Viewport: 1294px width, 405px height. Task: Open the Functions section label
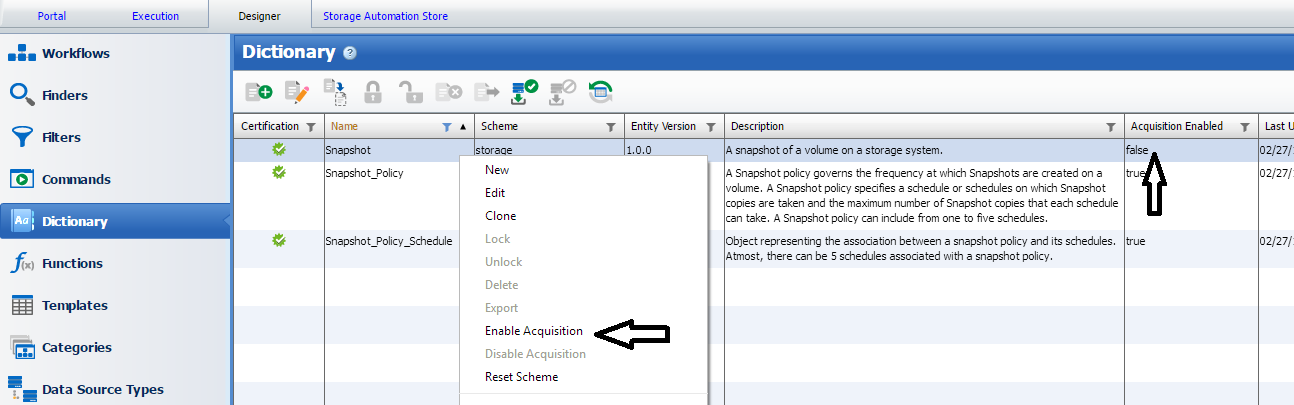click(x=72, y=263)
